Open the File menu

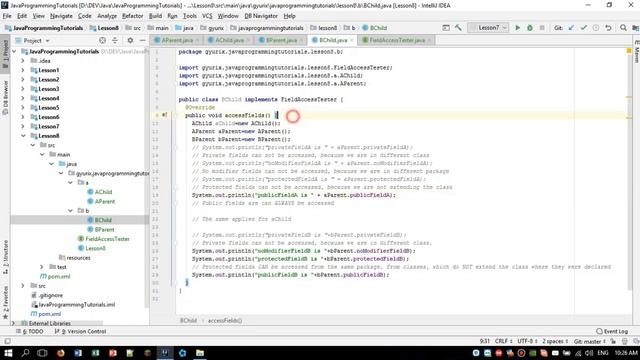coord(7,16)
